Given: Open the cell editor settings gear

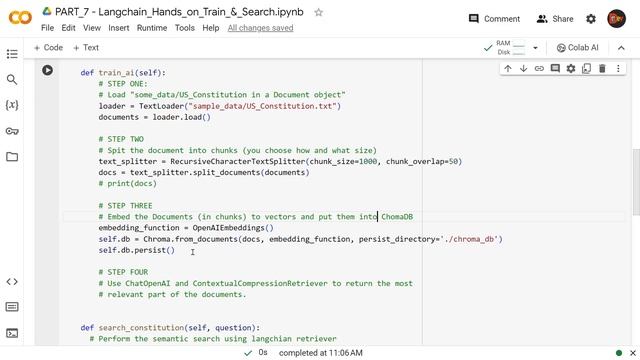Looking at the screenshot, I should tap(571, 69).
